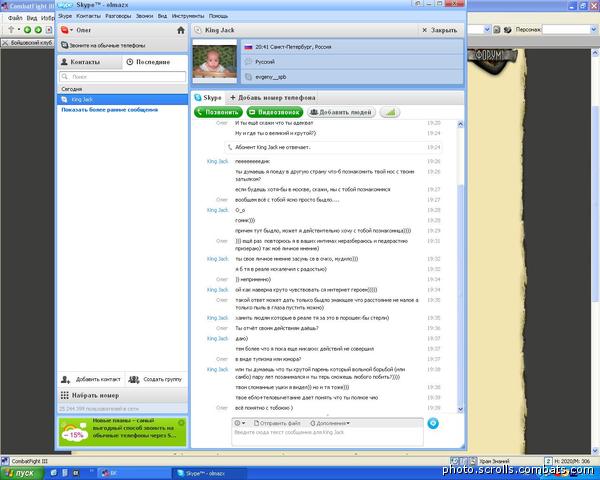Close the green ad banner

coord(181,423)
